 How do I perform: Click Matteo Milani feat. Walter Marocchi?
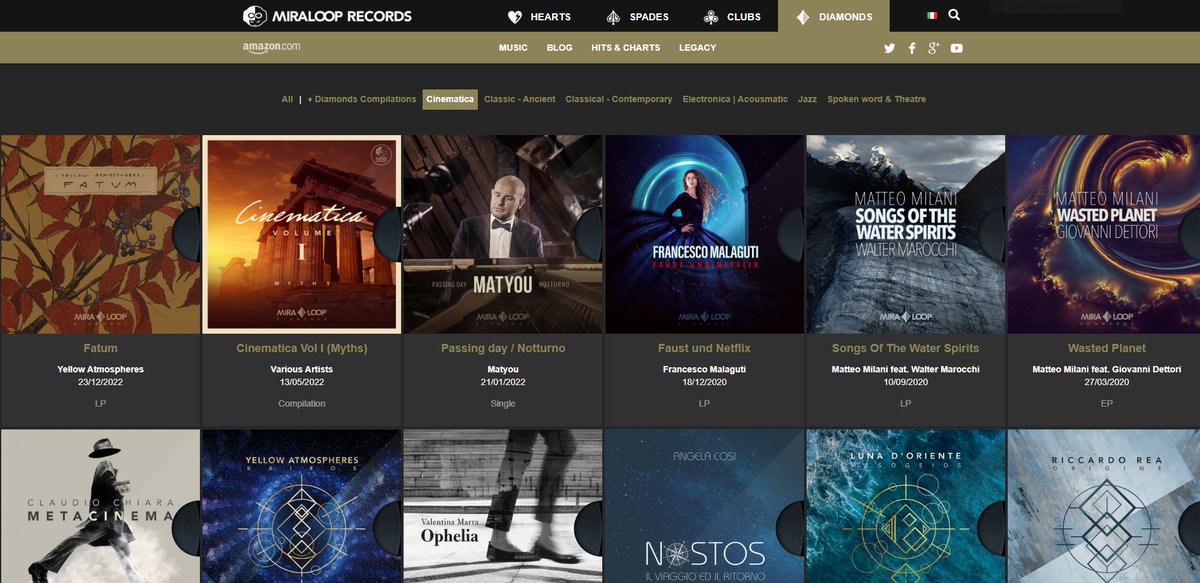click(x=906, y=369)
